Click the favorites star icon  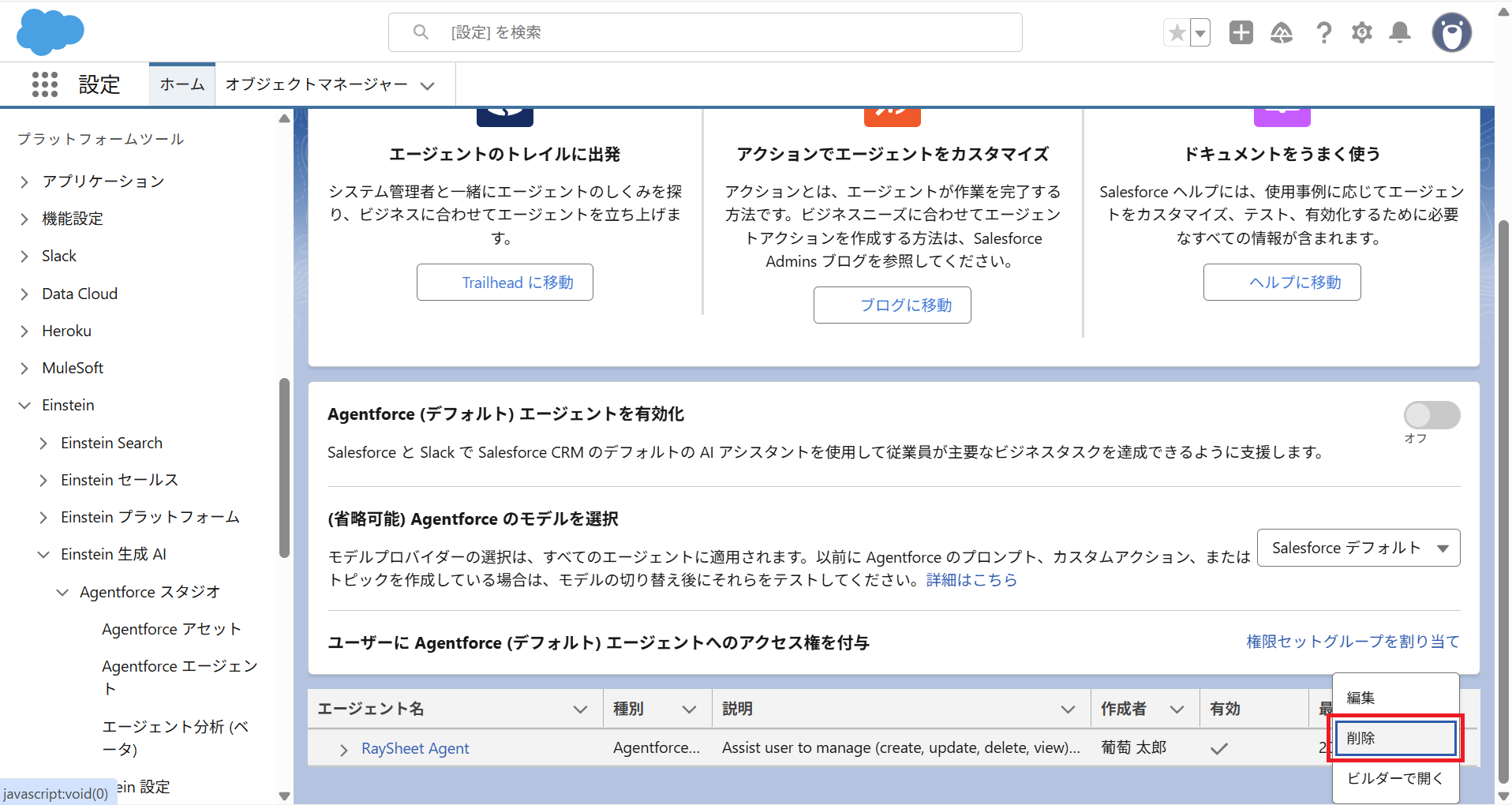1177,33
